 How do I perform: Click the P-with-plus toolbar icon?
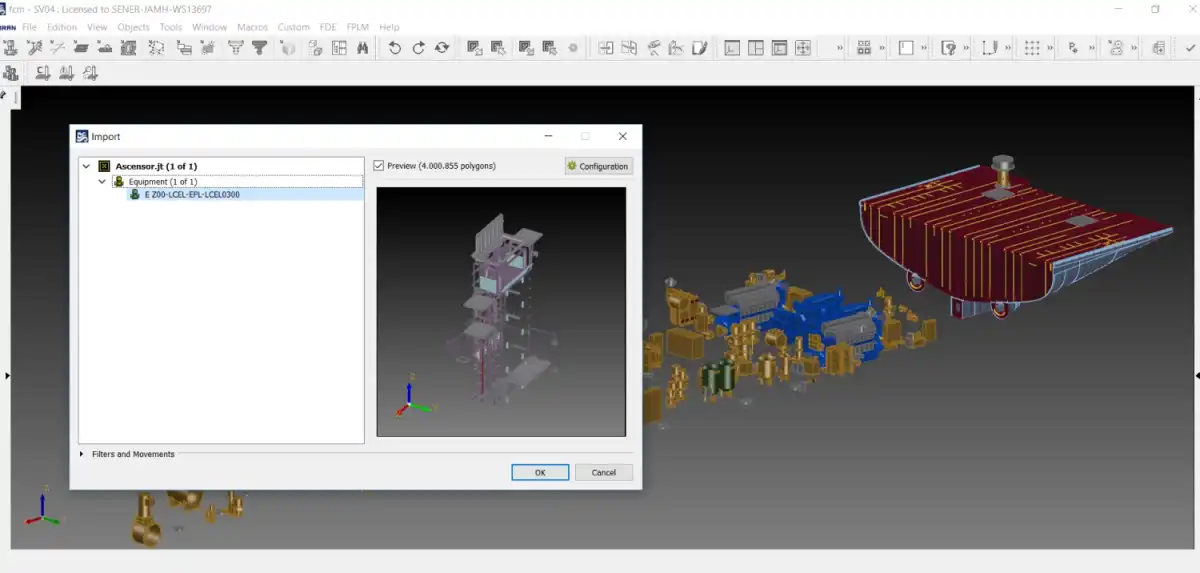1074,48
